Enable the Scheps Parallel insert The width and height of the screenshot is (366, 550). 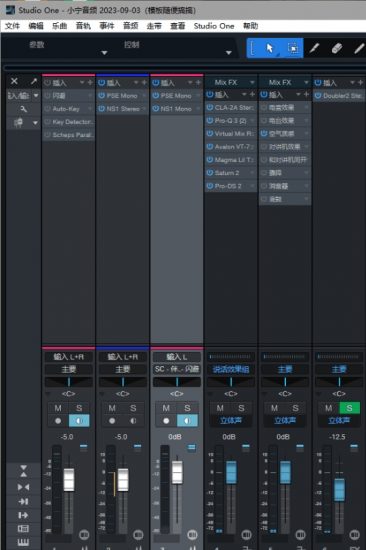48,135
